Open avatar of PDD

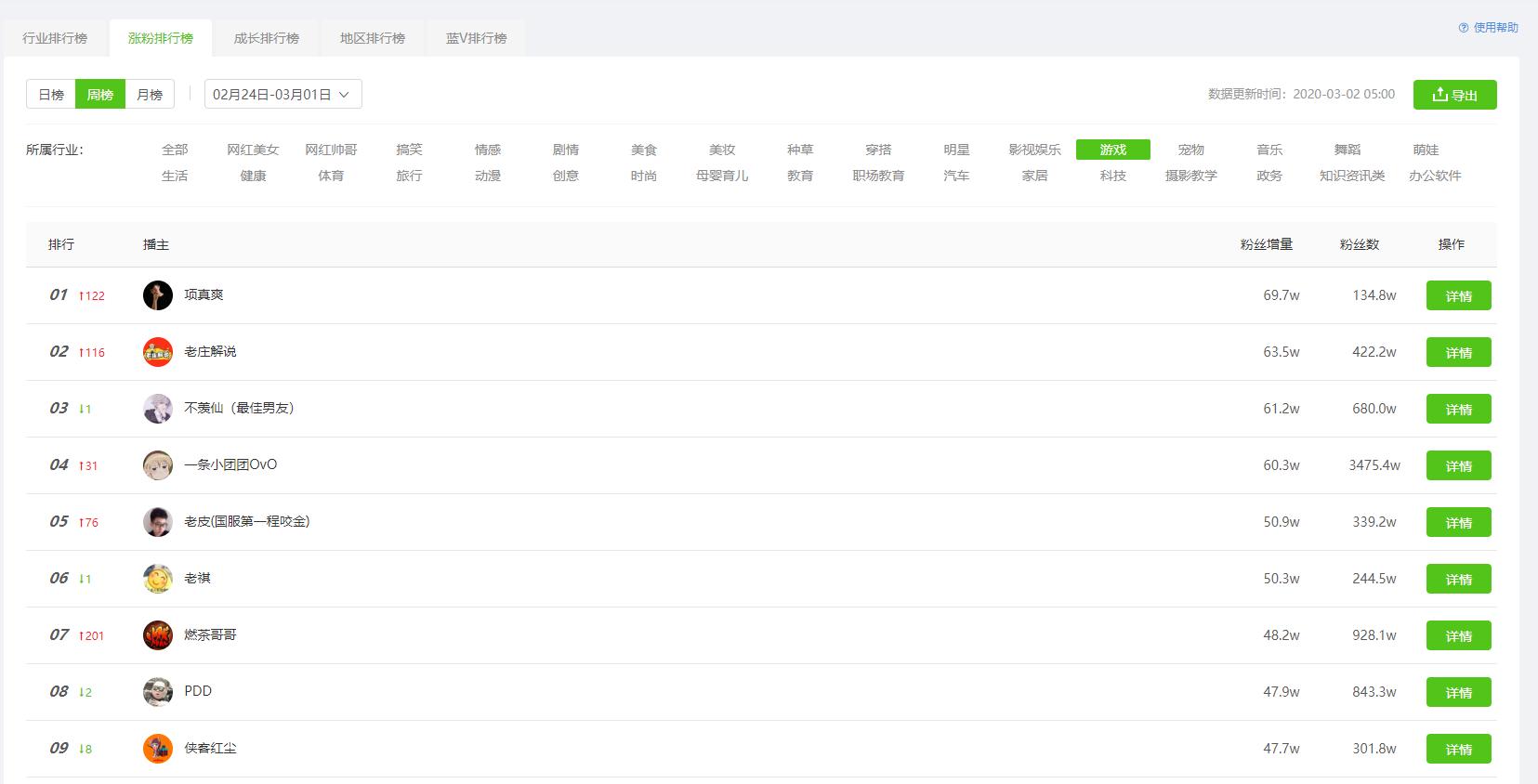coord(158,692)
